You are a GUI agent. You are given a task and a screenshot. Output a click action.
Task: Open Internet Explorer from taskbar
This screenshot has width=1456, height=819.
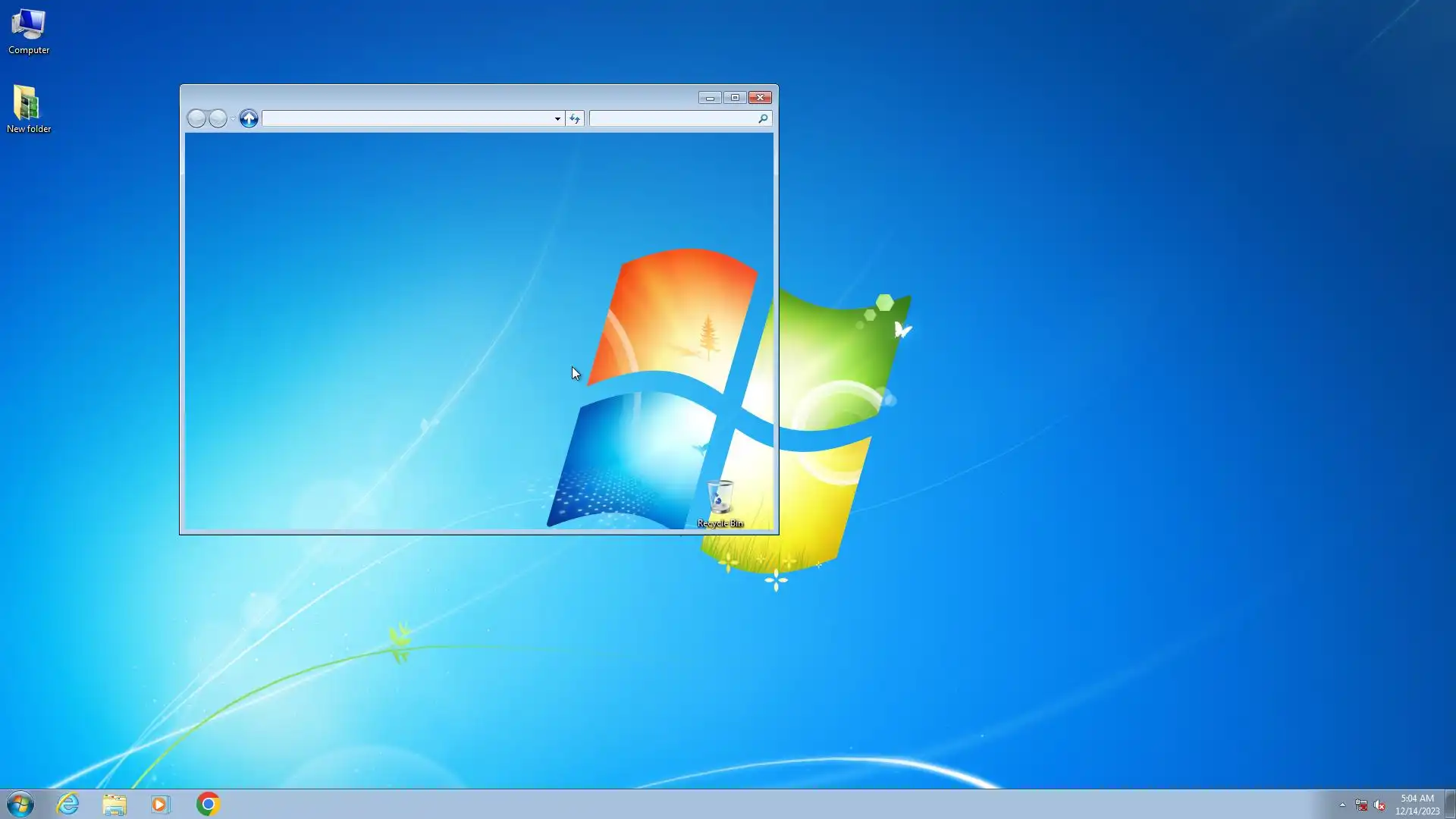[67, 804]
